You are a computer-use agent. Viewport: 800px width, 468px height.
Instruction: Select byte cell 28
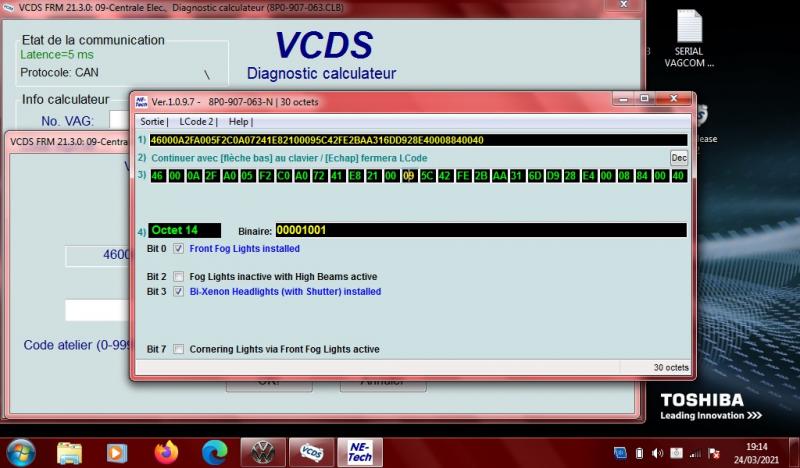click(x=570, y=176)
